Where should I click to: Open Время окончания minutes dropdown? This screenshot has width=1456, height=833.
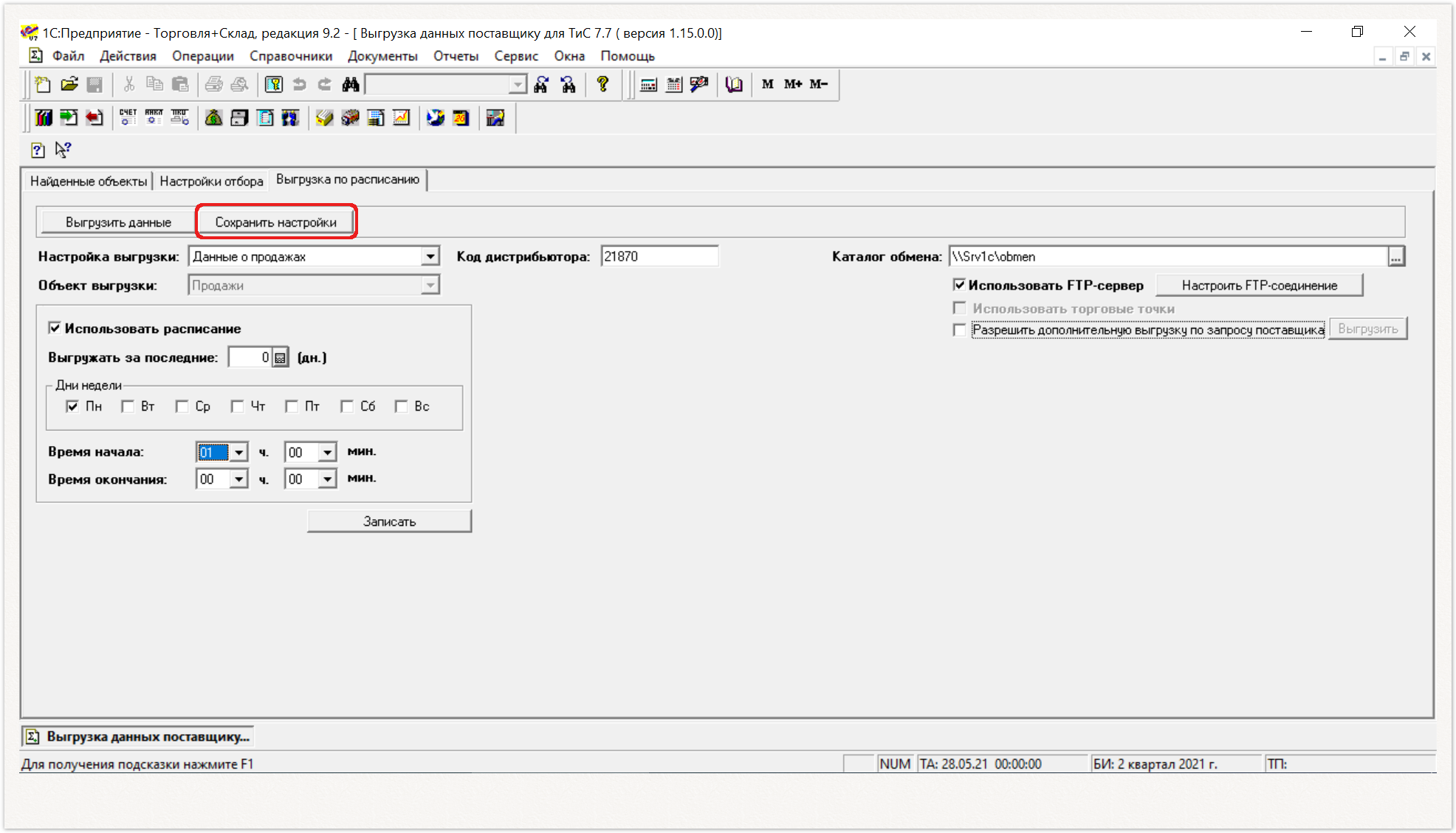[x=327, y=479]
